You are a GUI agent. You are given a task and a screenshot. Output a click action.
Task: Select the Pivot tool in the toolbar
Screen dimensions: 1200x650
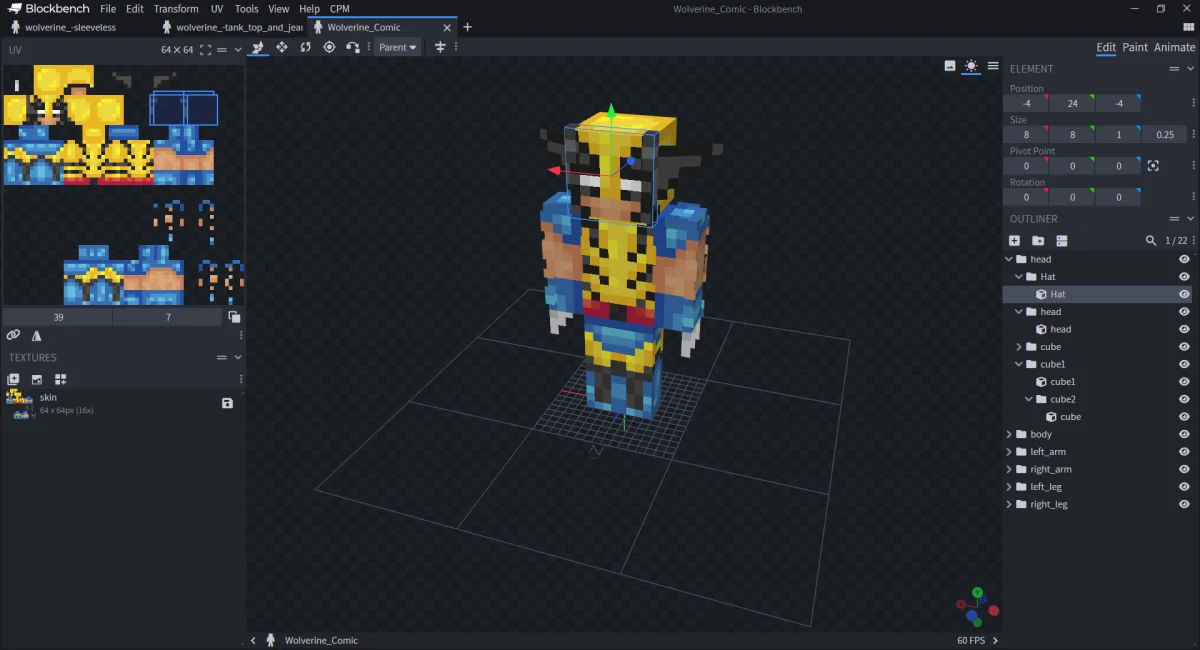(x=329, y=47)
